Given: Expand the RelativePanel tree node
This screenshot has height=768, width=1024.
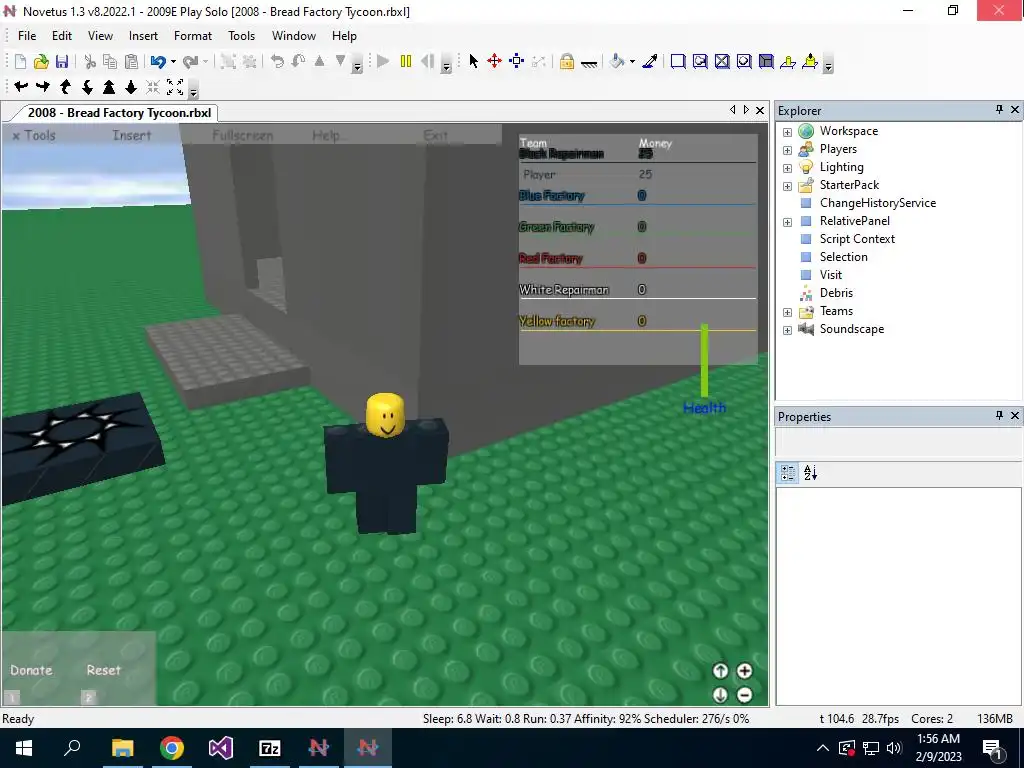Looking at the screenshot, I should 787,222.
